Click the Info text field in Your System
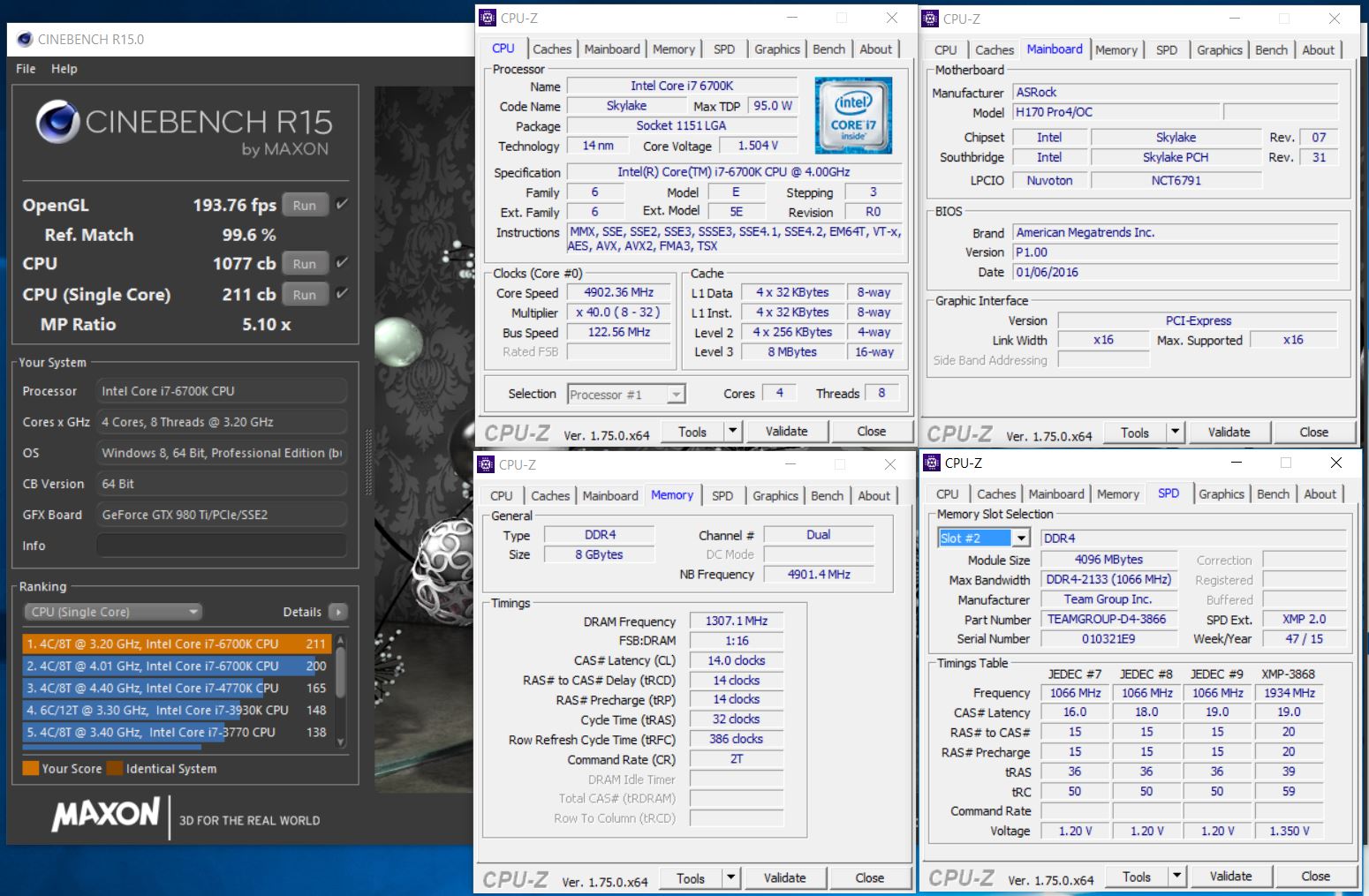This screenshot has width=1369, height=896. coord(221,546)
